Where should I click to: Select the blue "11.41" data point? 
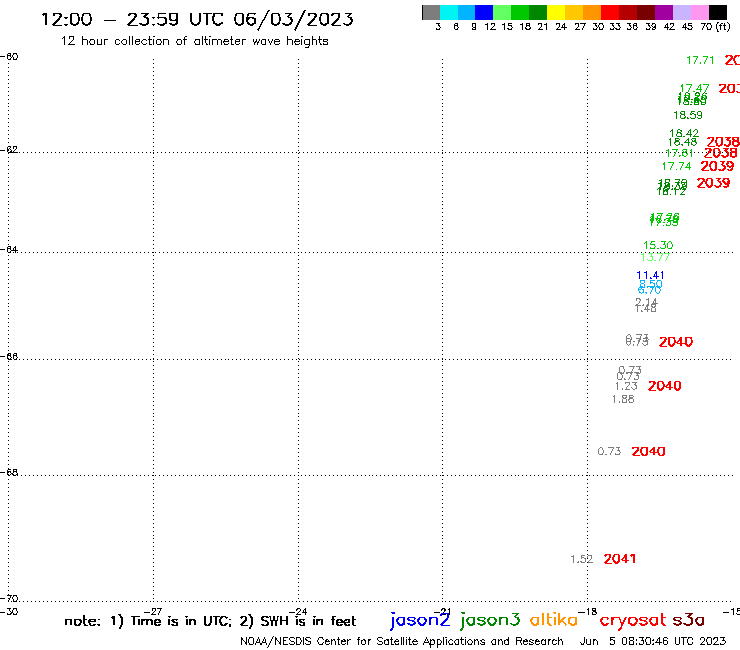pyautogui.click(x=650, y=275)
